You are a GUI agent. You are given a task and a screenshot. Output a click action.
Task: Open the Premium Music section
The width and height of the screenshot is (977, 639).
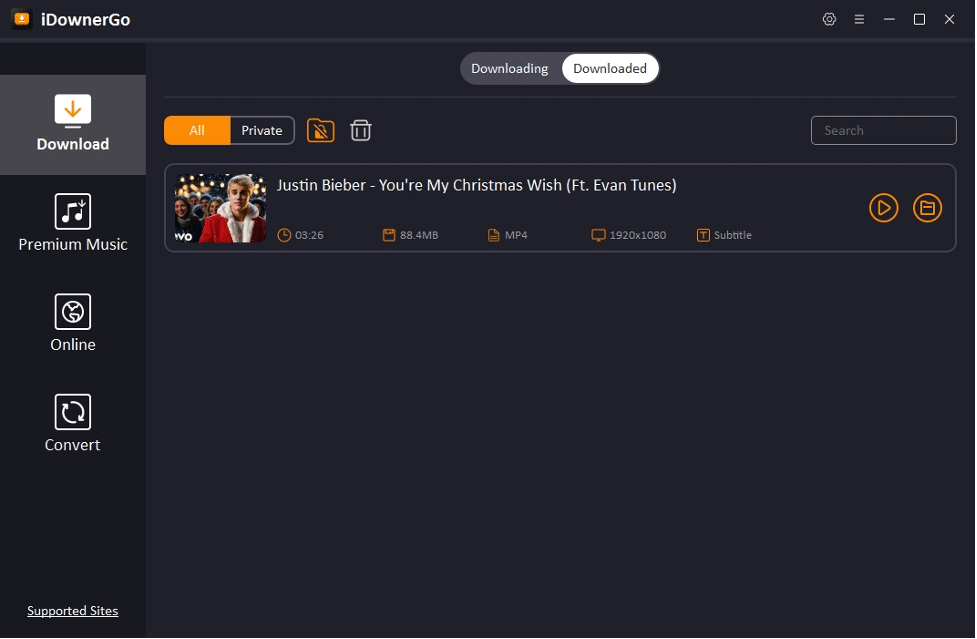(x=72, y=221)
